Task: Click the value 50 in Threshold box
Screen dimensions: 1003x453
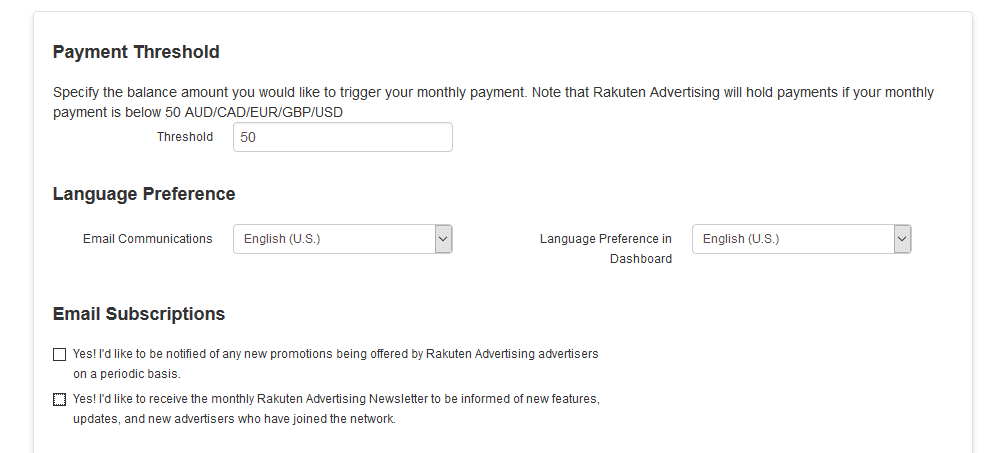Action: click(x=248, y=138)
